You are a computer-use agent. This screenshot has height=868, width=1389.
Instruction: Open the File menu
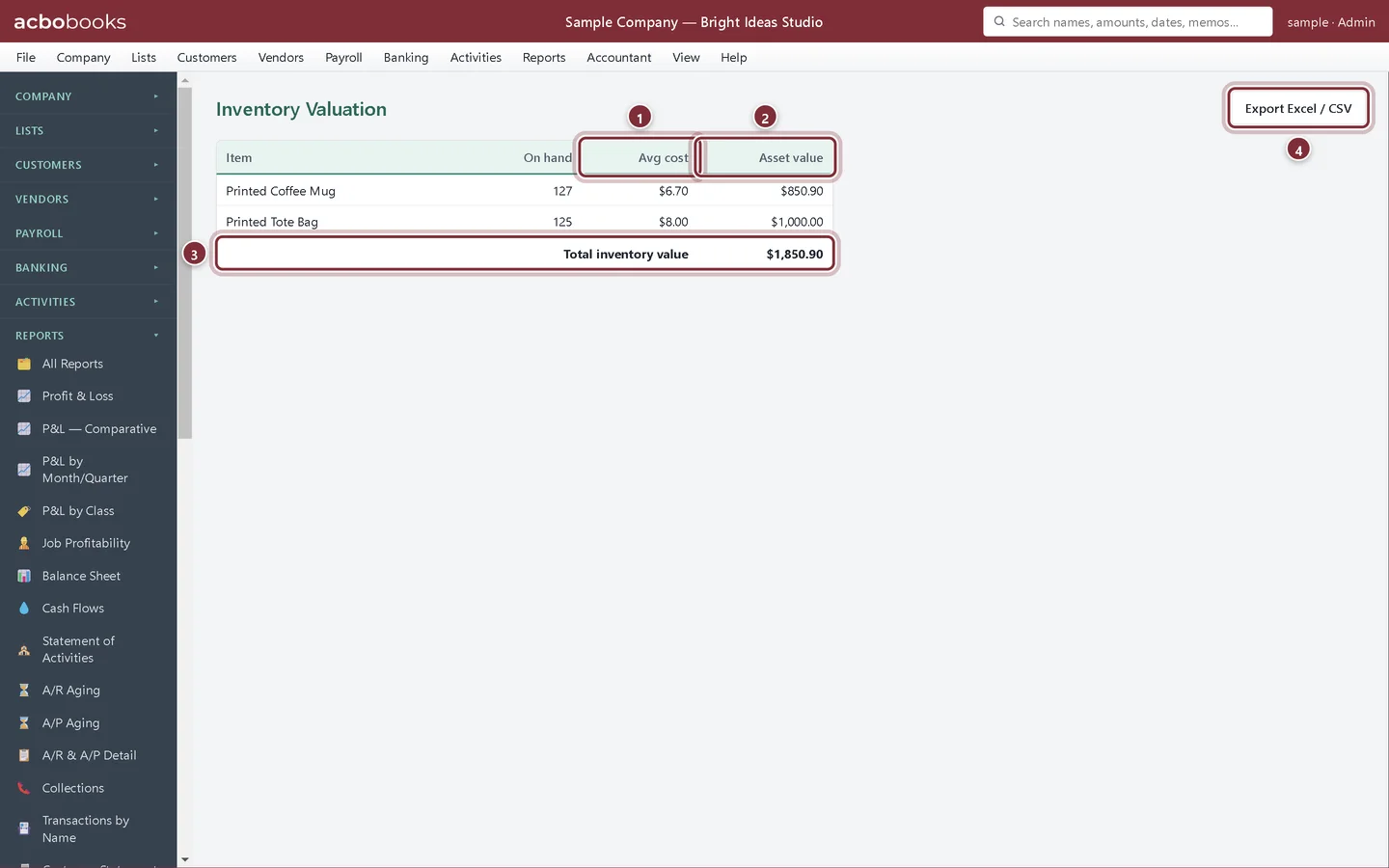click(26, 58)
